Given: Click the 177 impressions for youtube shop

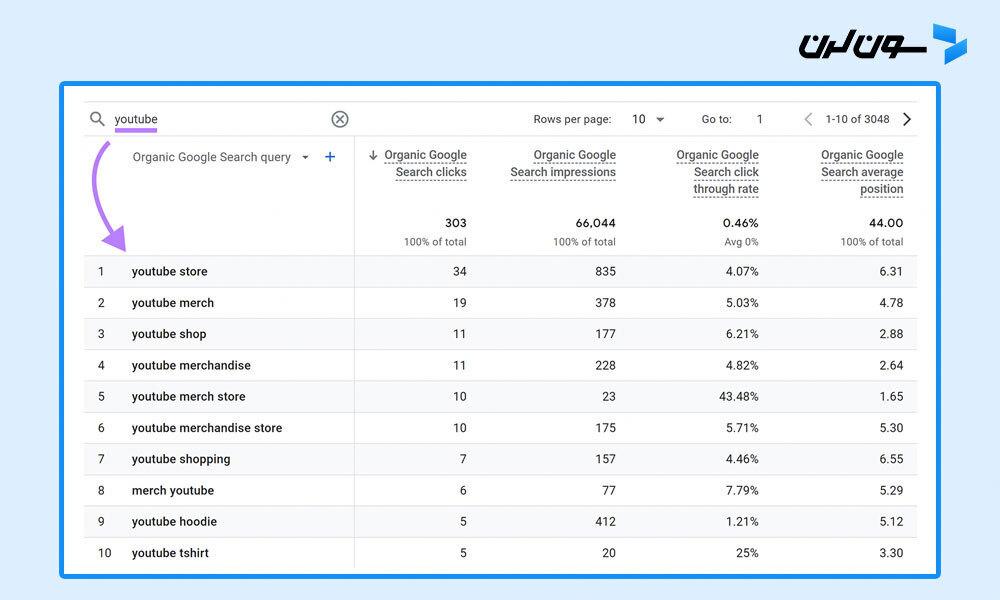Looking at the screenshot, I should (605, 334).
